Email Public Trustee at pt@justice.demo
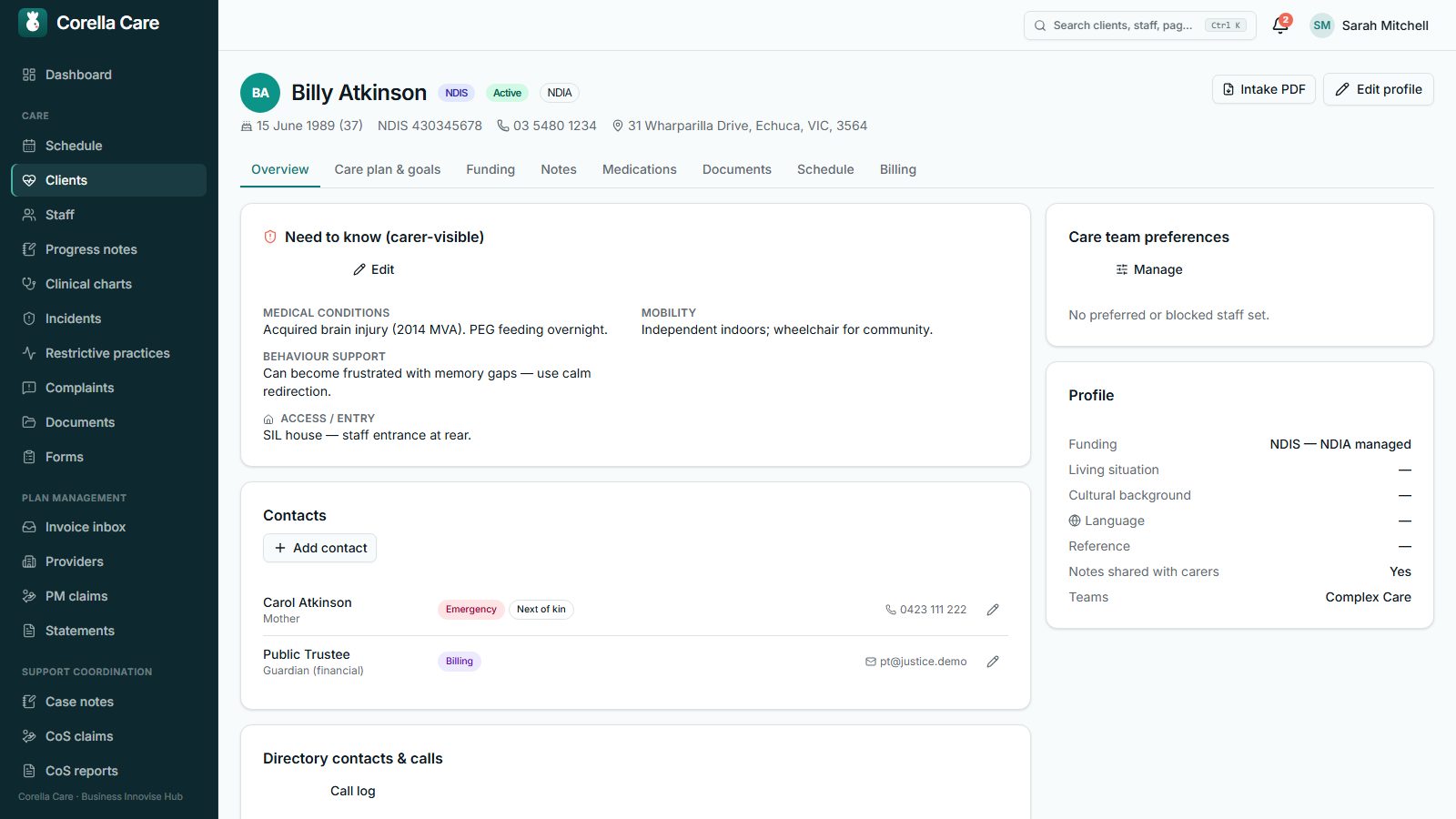This screenshot has height=819, width=1456. (x=916, y=662)
